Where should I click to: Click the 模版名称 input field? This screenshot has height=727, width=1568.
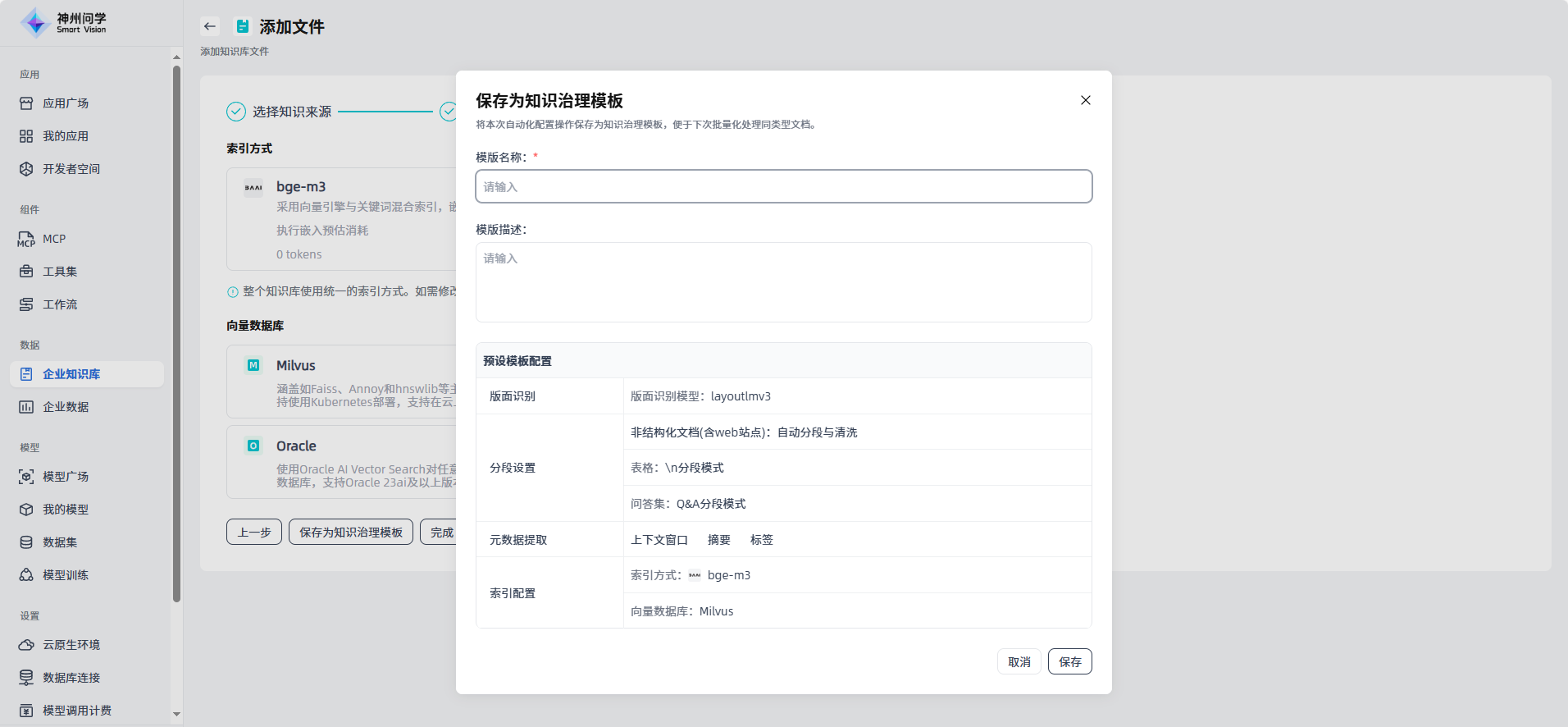(783, 186)
